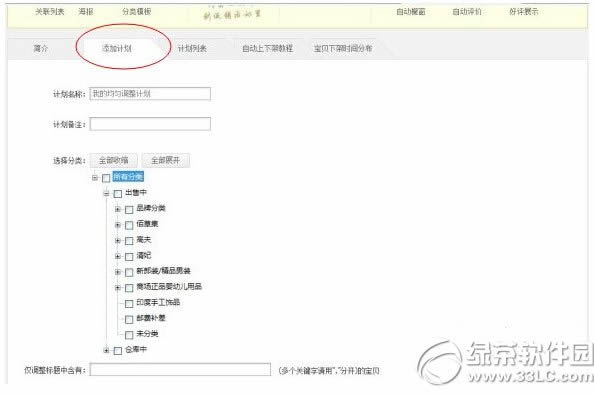Open 自动评价 in the top menu
The image size is (594, 396).
coord(467,12)
